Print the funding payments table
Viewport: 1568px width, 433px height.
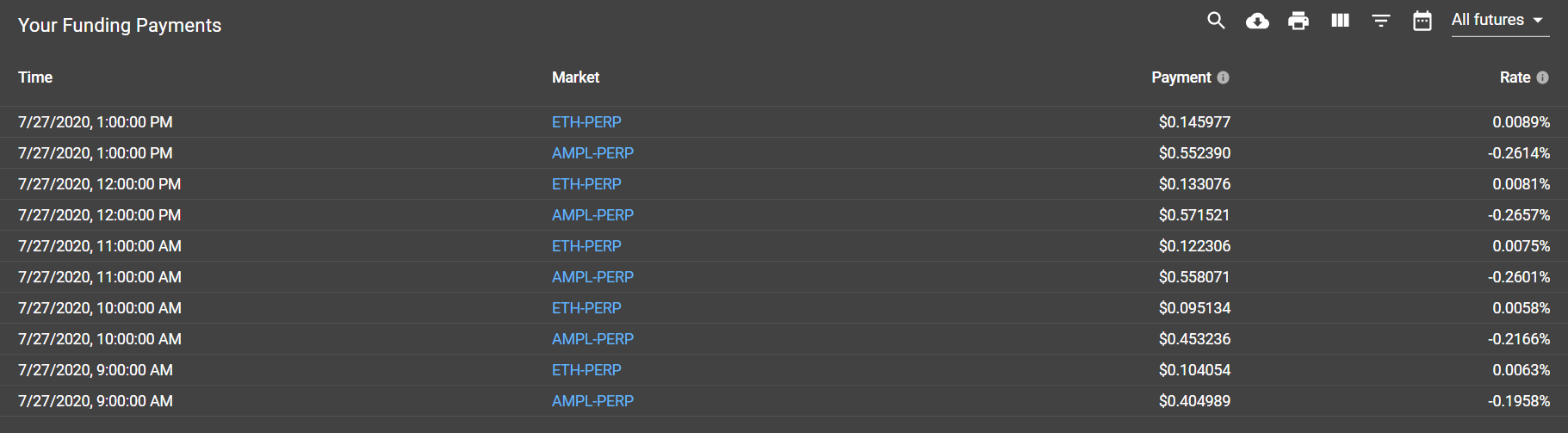(1298, 21)
